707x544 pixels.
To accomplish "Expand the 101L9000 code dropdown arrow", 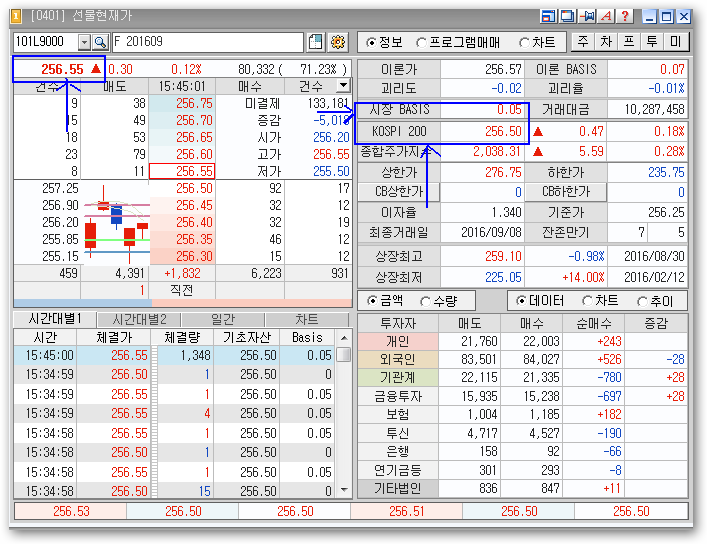I will tap(84, 42).
